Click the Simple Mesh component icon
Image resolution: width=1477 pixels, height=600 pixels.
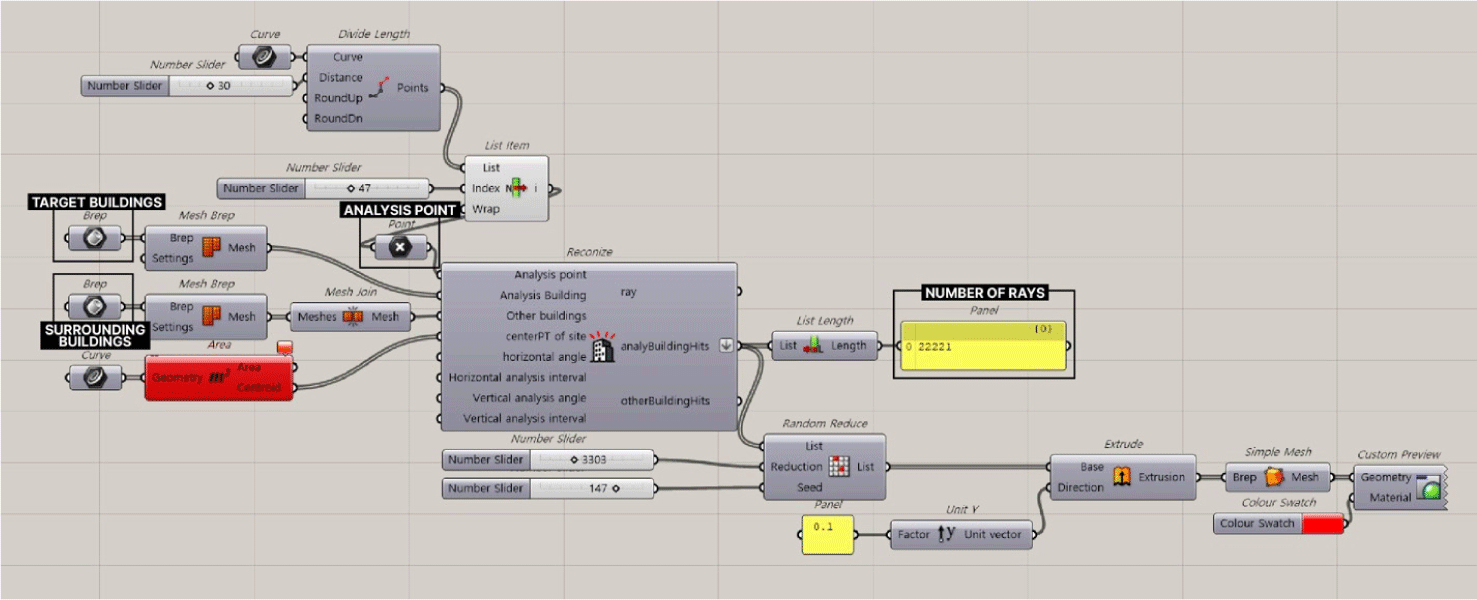(x=1275, y=477)
